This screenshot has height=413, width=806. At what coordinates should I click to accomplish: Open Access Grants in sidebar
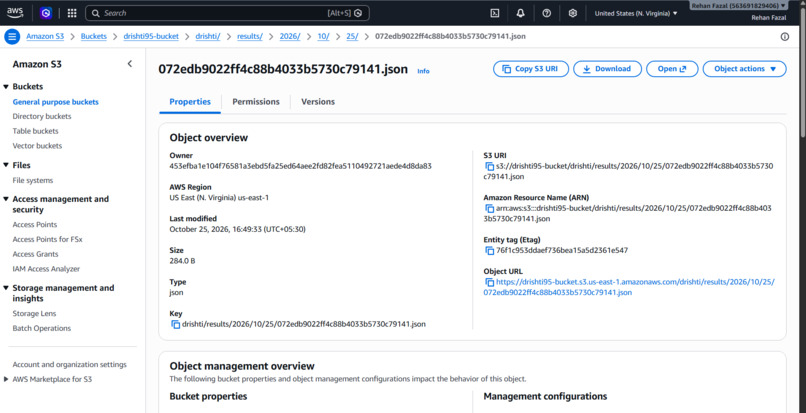(35, 254)
